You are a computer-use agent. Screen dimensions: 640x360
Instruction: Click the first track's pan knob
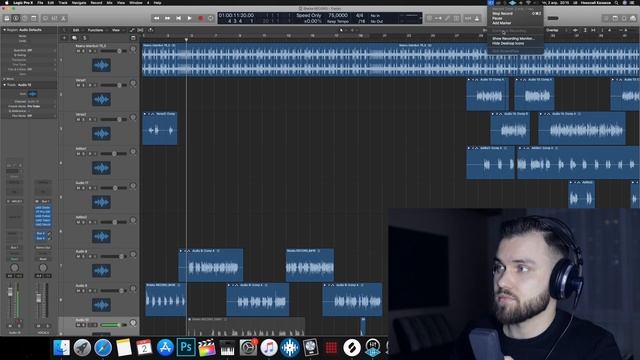133,49
